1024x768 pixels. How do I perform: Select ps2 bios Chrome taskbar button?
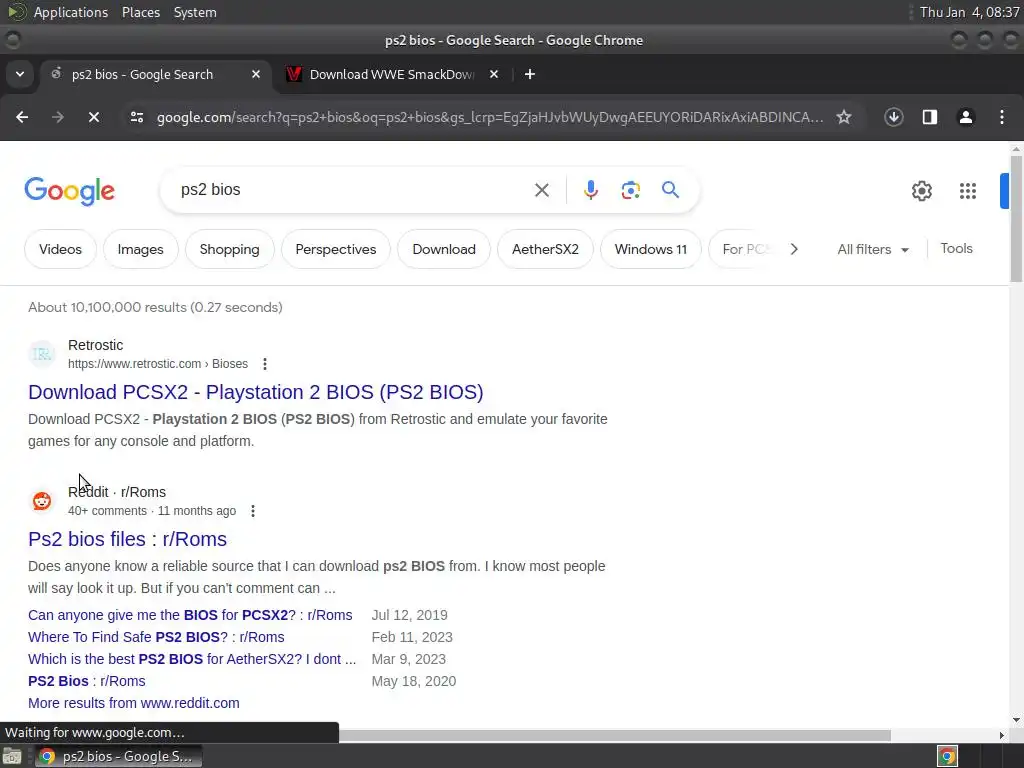click(118, 756)
